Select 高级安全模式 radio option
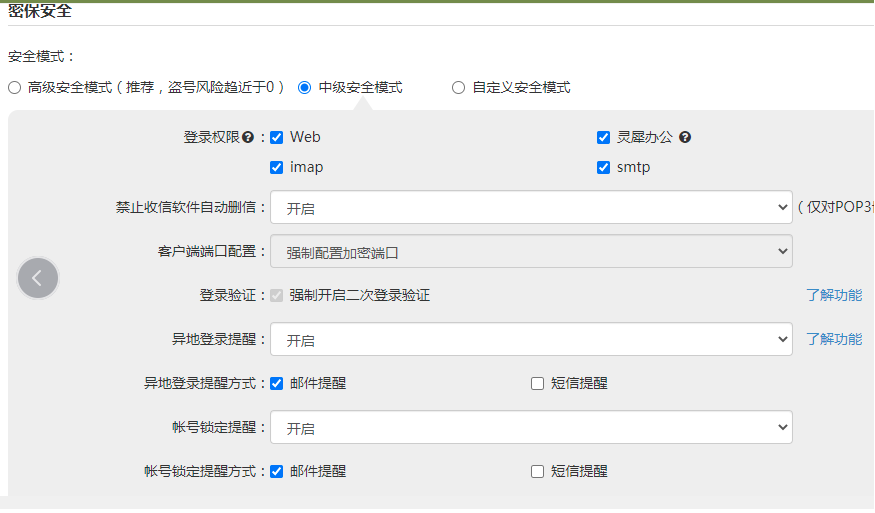Viewport: 875px width, 513px height. tap(14, 88)
